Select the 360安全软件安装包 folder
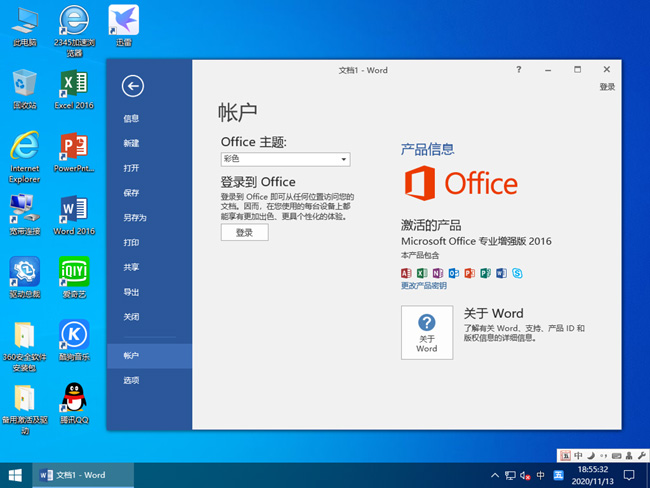This screenshot has width=650, height=488. pos(25,346)
